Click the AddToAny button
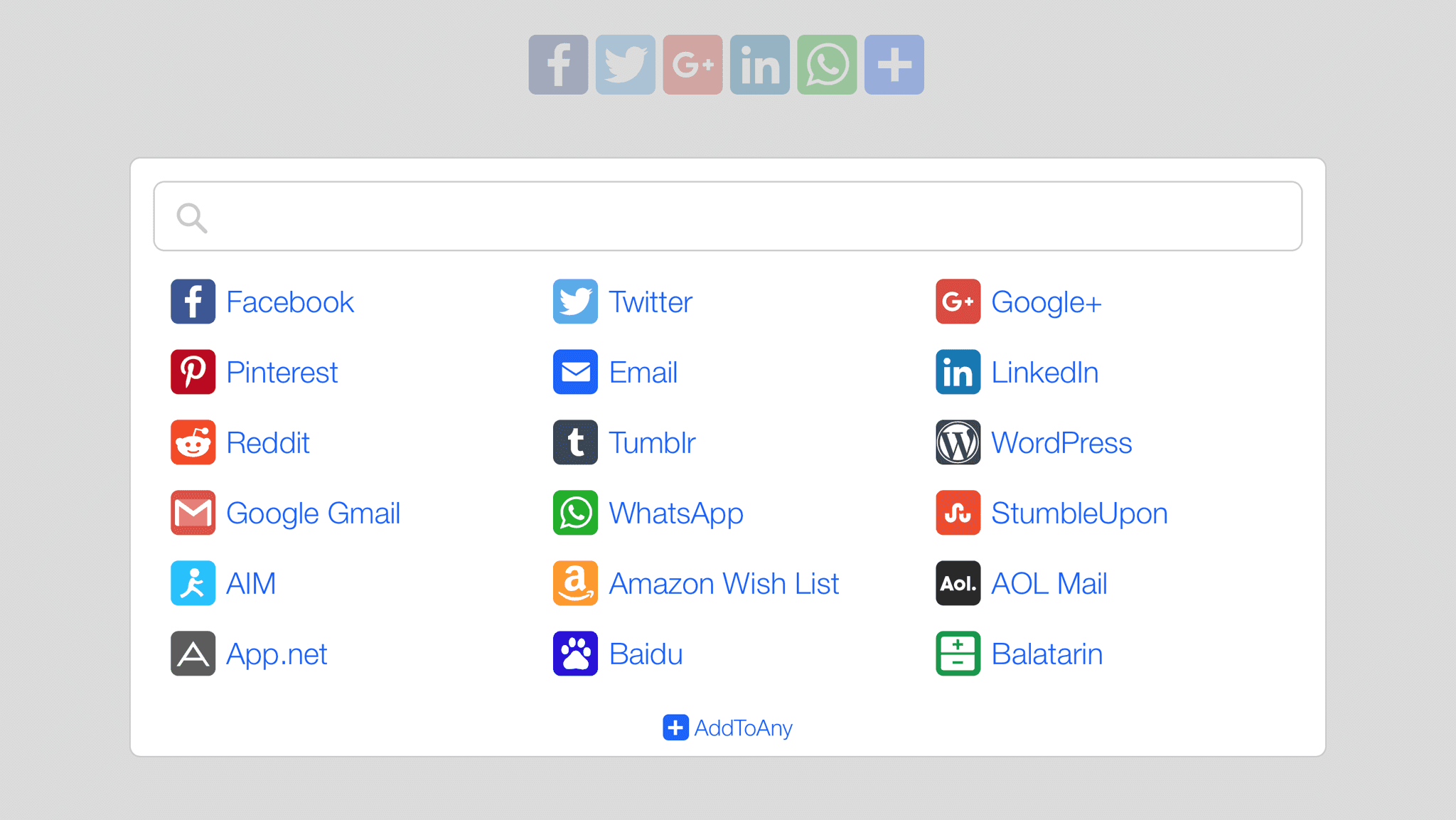The width and height of the screenshot is (1456, 820). [728, 727]
